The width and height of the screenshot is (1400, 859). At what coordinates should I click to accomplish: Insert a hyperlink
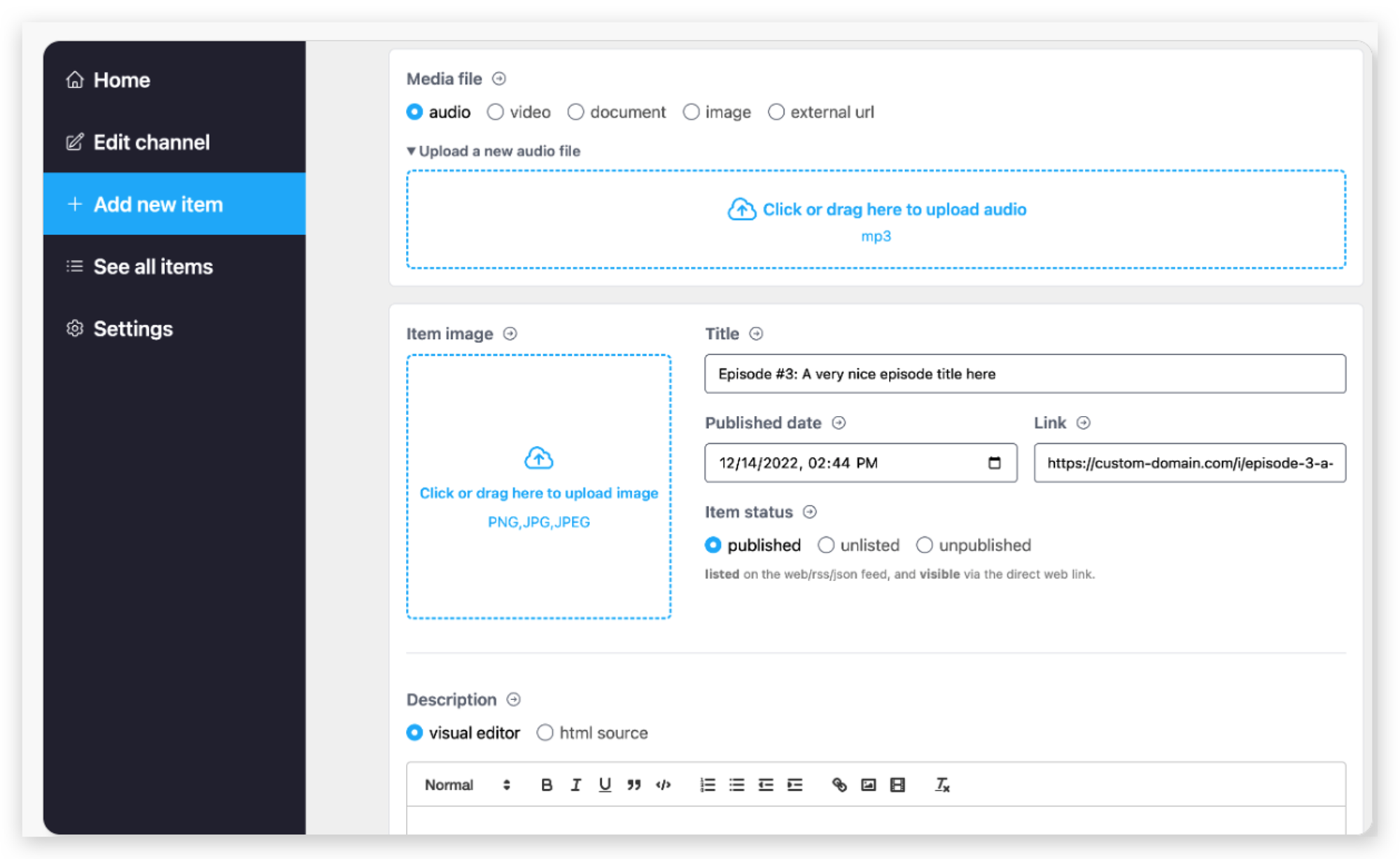click(839, 785)
